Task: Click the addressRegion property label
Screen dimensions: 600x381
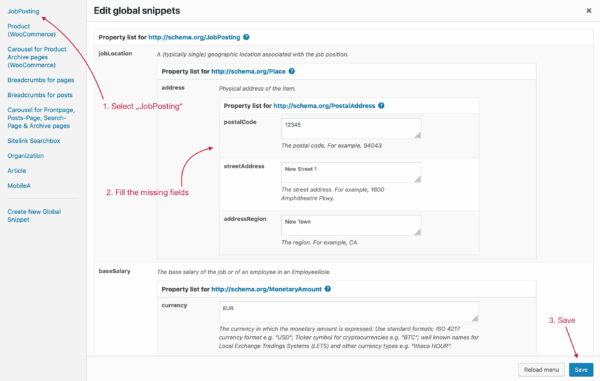Action: 245,219
